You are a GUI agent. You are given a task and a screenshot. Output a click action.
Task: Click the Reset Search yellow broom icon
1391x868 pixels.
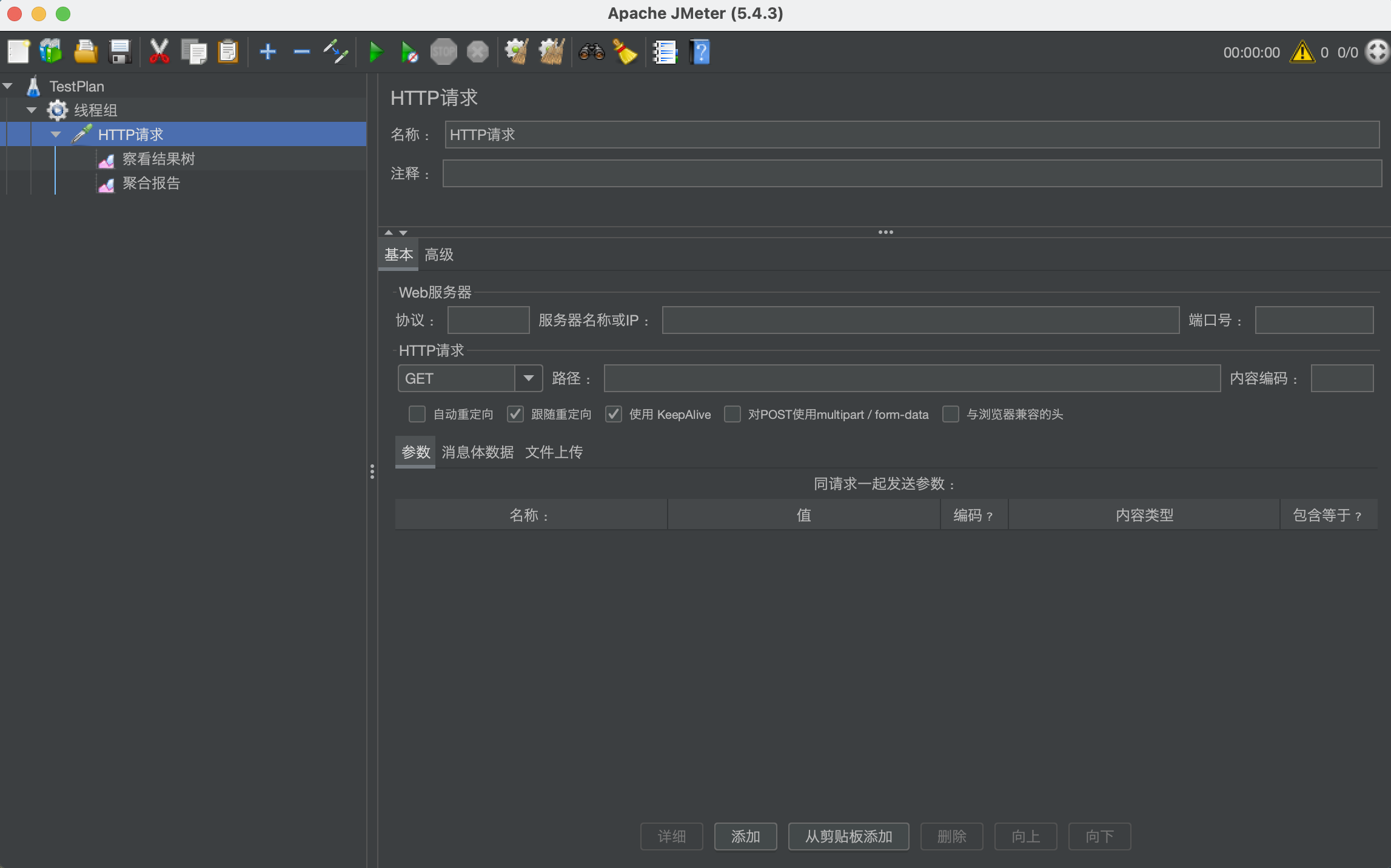(x=625, y=52)
